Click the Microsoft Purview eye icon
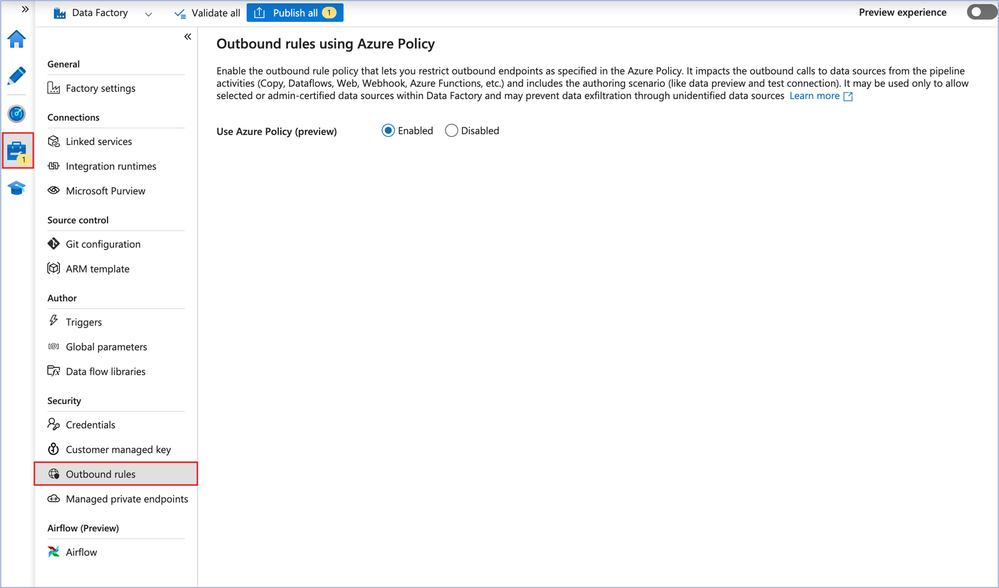Viewport: 999px width, 588px height. (x=54, y=190)
